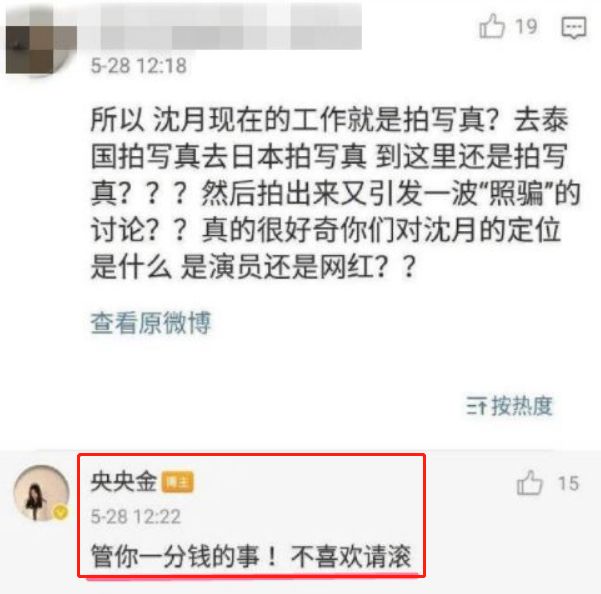Viewport: 601px width, 594px height.
Task: Open the 查看原微博 link
Action: (151, 323)
